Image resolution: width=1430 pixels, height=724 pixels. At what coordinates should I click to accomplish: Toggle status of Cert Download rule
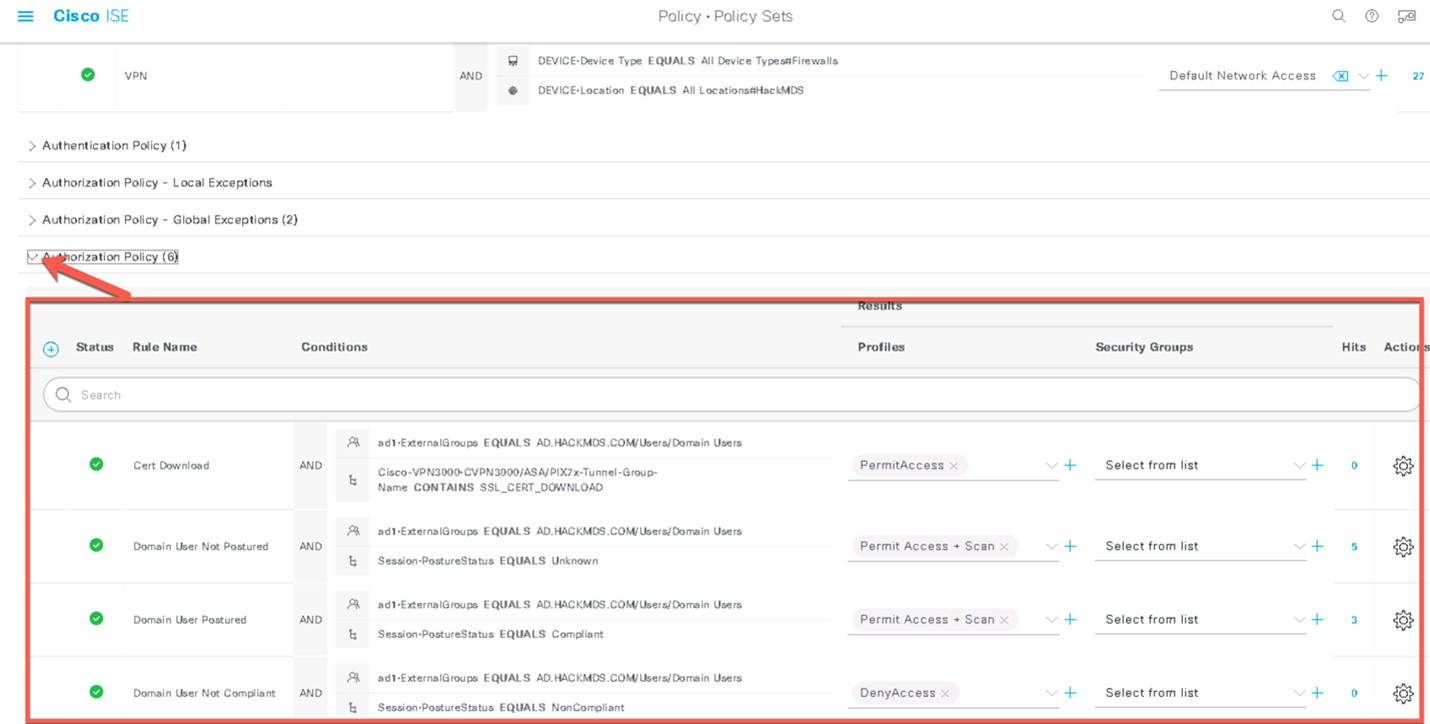tap(96, 464)
